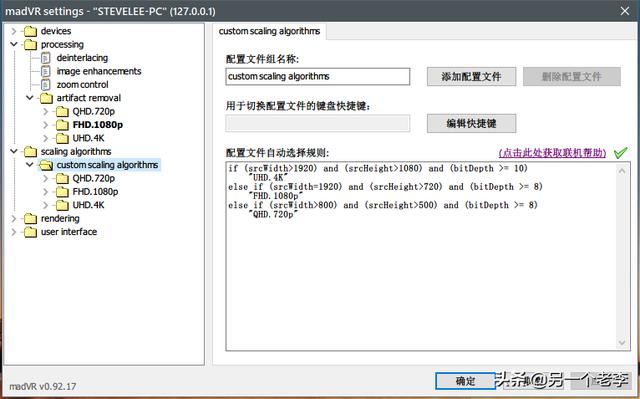The width and height of the screenshot is (640, 399).
Task: Click the 编辑快捷键 button
Action: (x=471, y=123)
